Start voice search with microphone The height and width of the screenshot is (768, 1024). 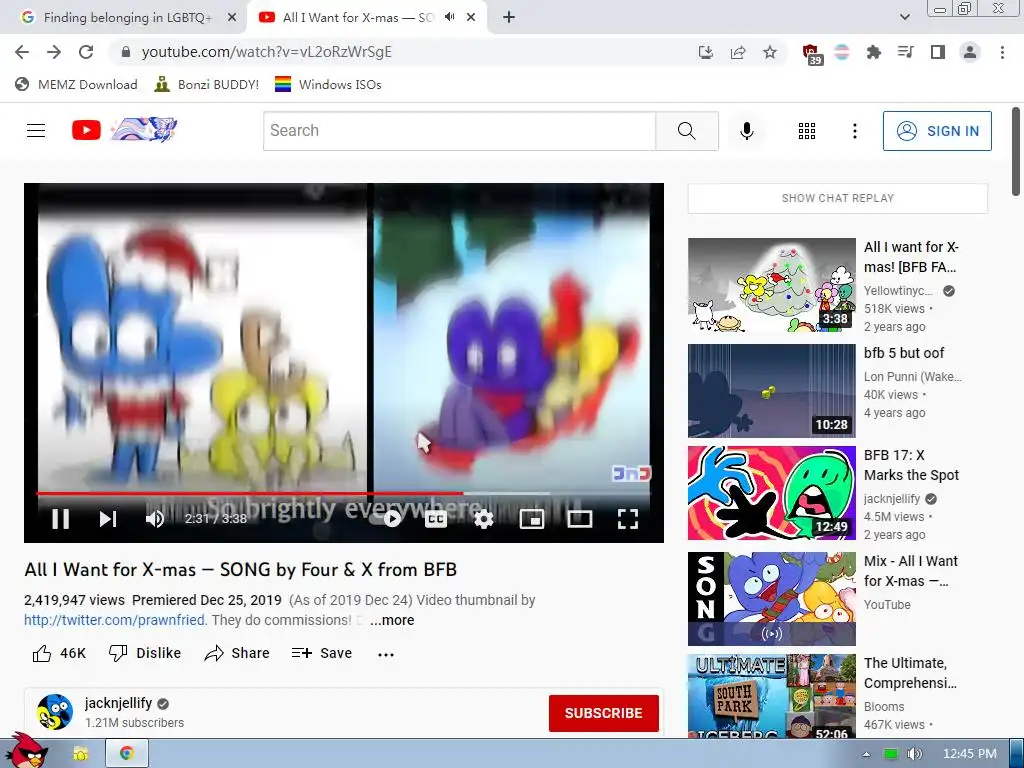(x=746, y=131)
